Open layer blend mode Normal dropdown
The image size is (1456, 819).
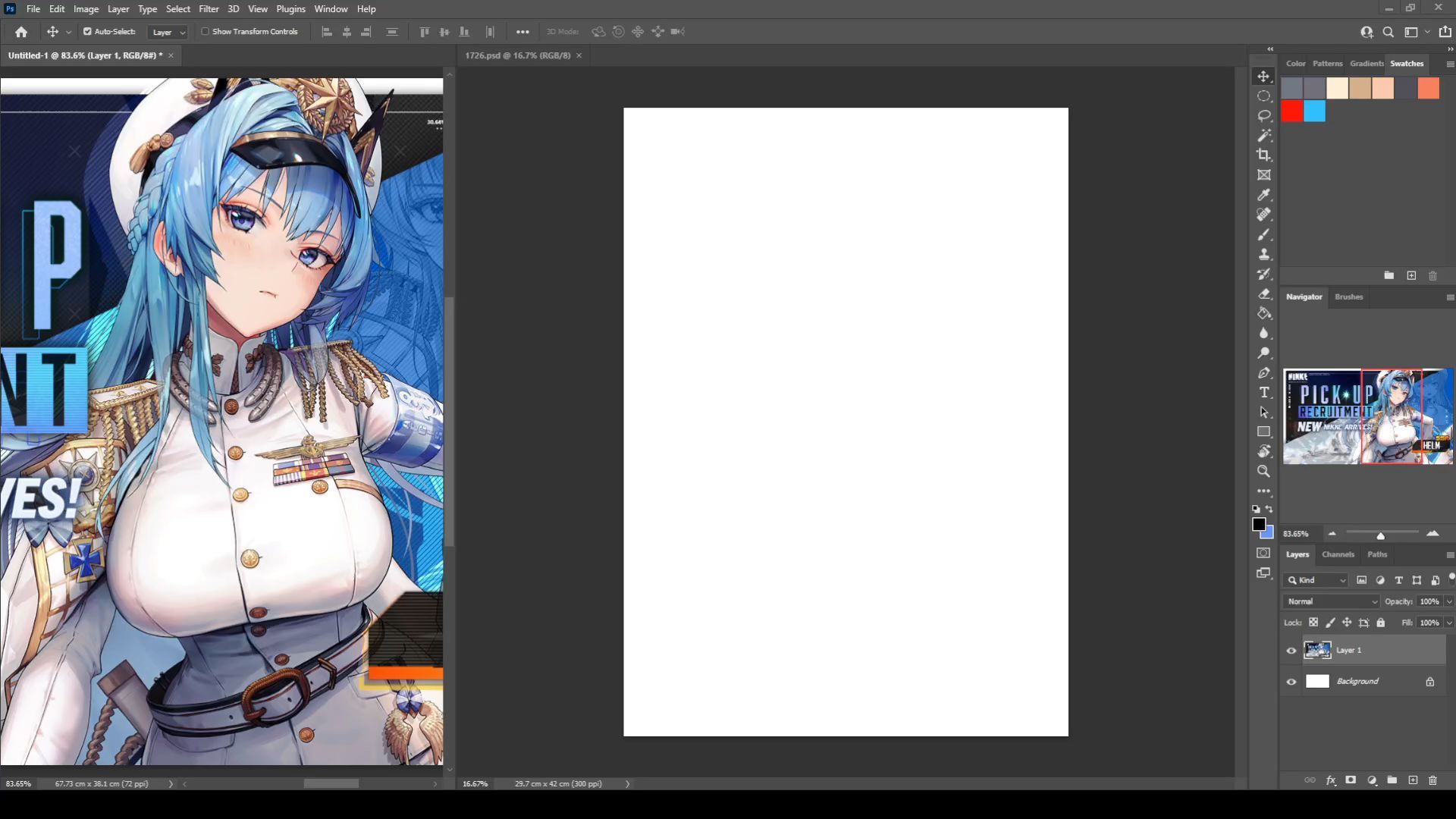pyautogui.click(x=1332, y=601)
